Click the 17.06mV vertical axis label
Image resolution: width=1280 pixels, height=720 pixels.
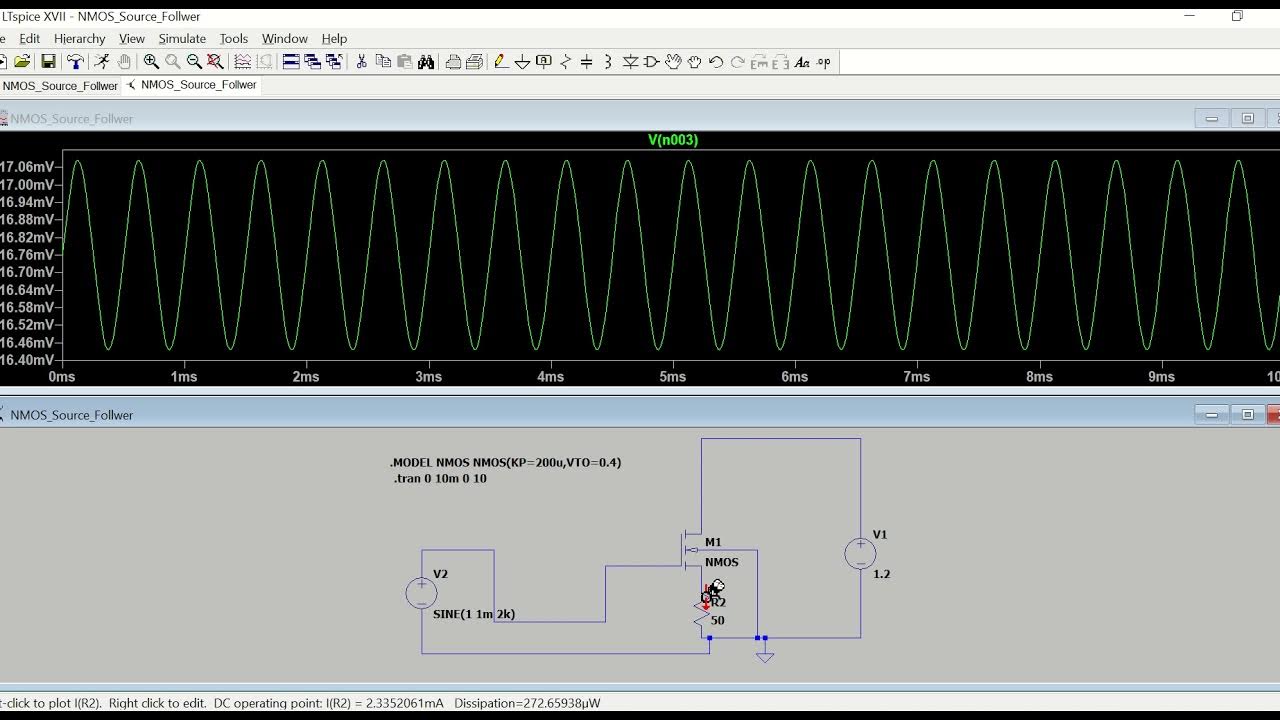click(x=28, y=167)
